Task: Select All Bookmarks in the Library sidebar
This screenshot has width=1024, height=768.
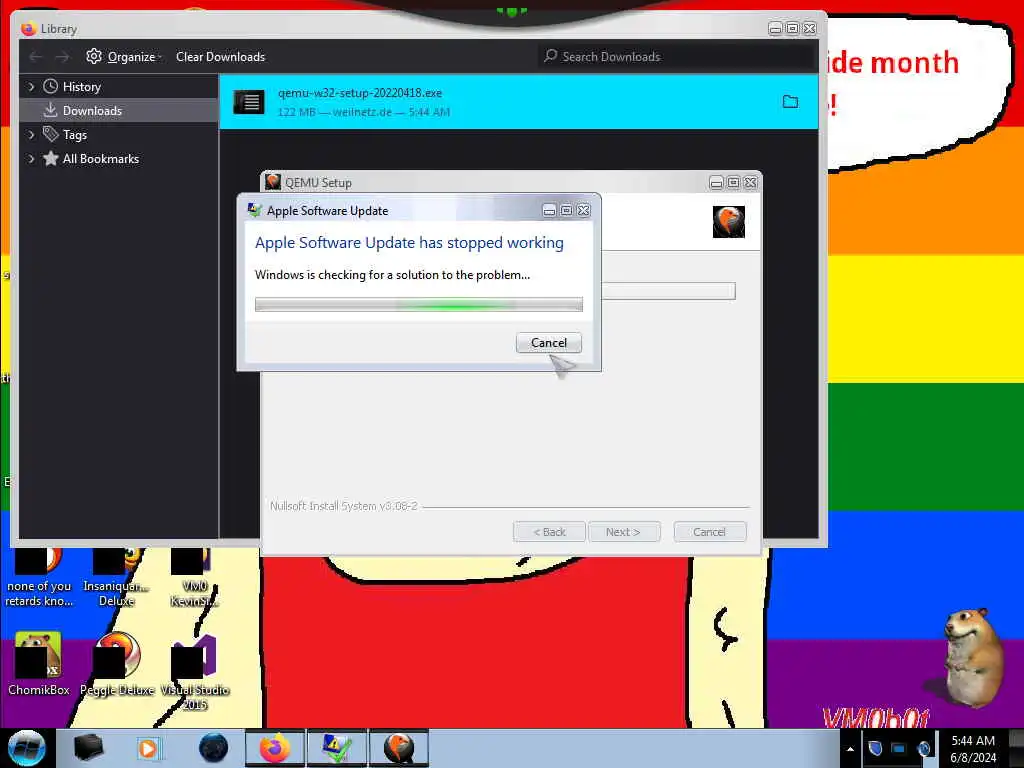Action: click(x=101, y=159)
